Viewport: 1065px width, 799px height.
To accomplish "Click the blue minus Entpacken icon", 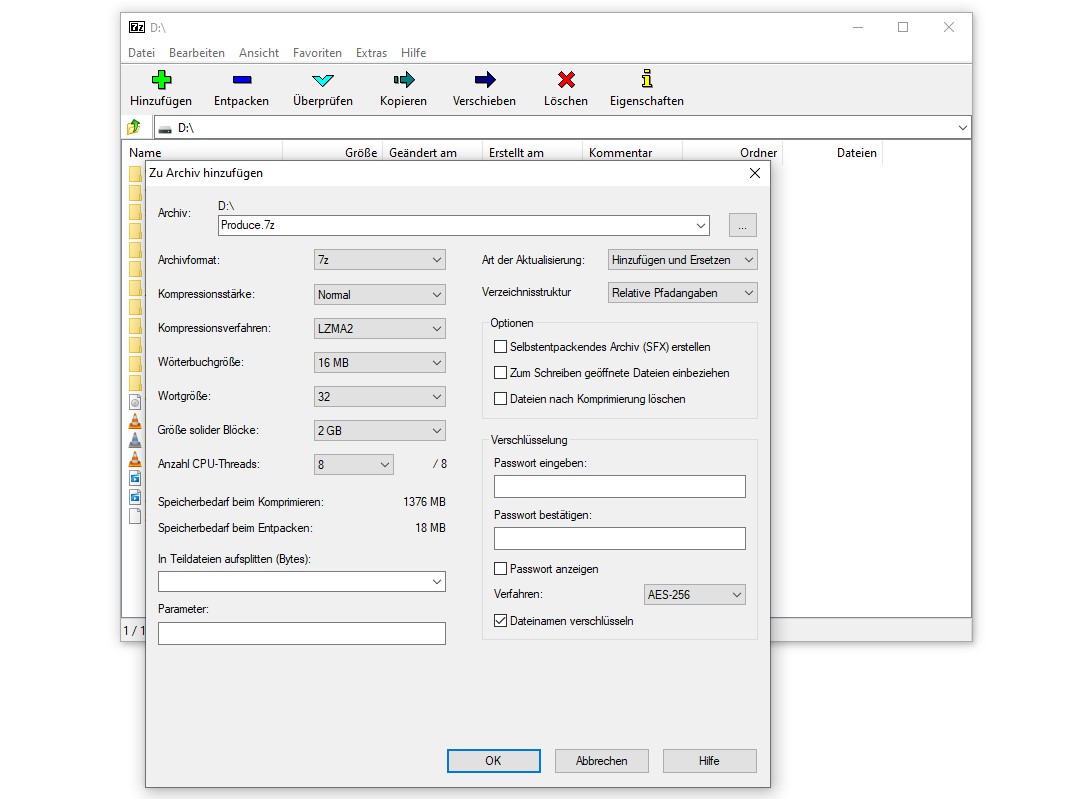I will 242,79.
